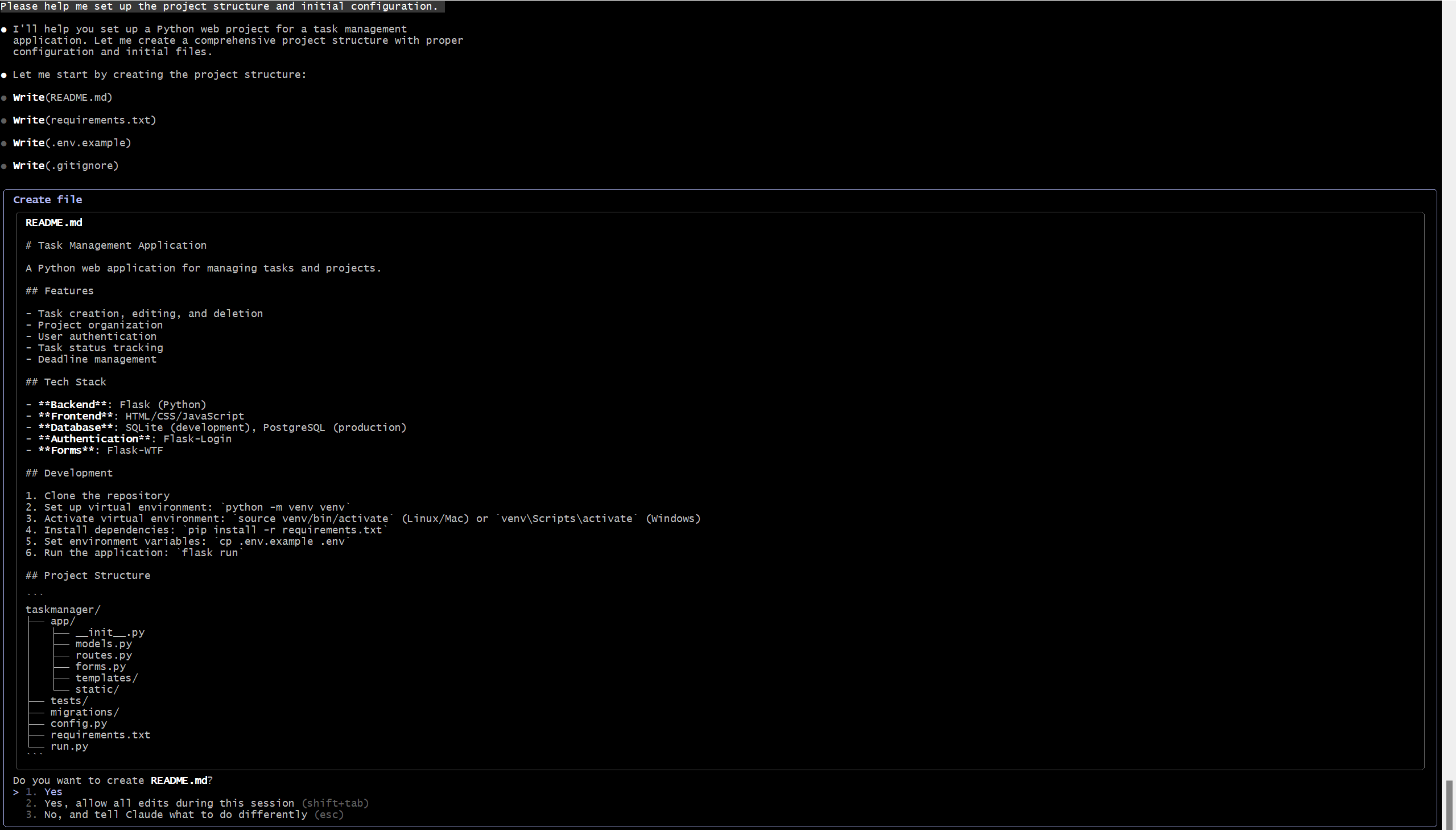Click the bullet beside Write(.gitignore)
The height and width of the screenshot is (830, 1456).
(5, 166)
